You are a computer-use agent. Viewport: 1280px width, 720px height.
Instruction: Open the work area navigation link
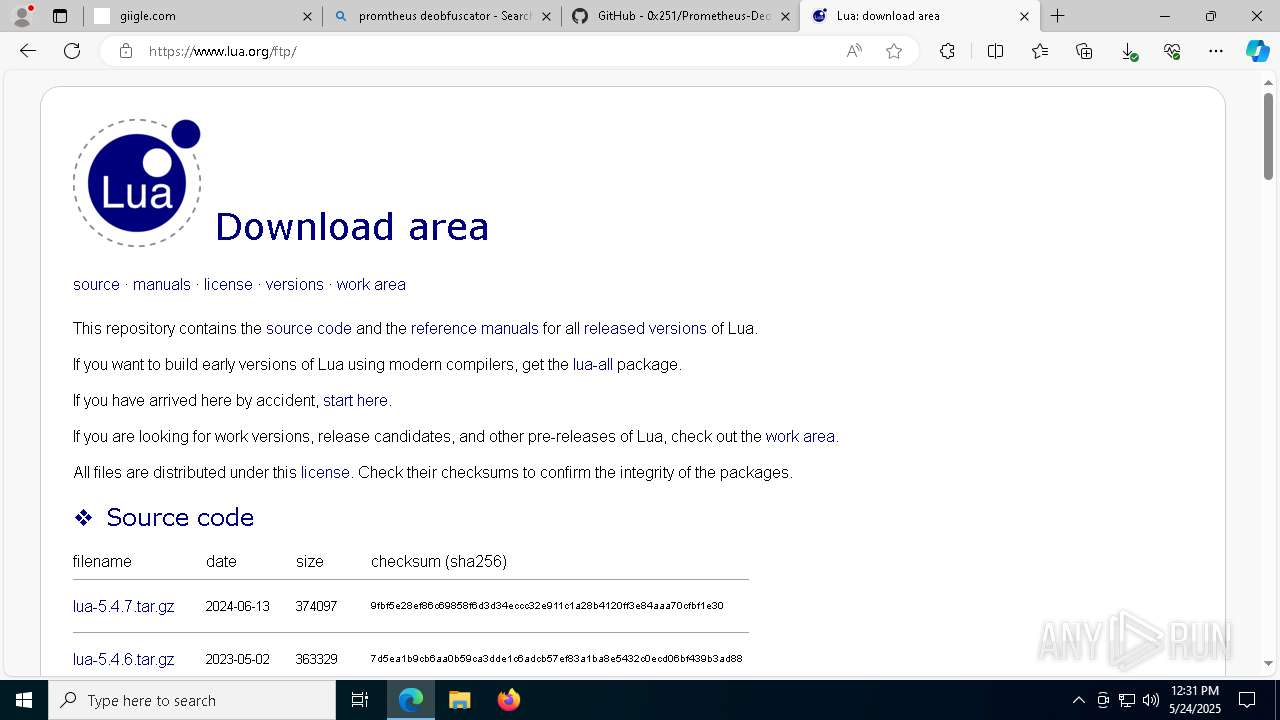coord(371,285)
